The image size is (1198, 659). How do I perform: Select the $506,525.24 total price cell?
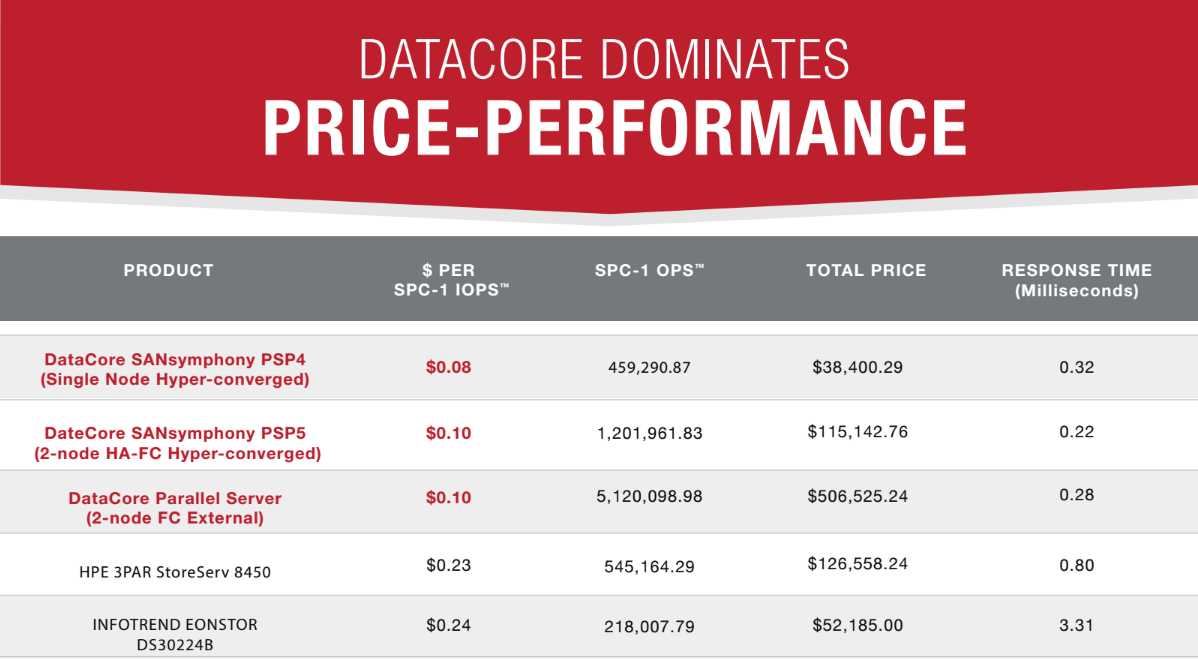tap(857, 496)
